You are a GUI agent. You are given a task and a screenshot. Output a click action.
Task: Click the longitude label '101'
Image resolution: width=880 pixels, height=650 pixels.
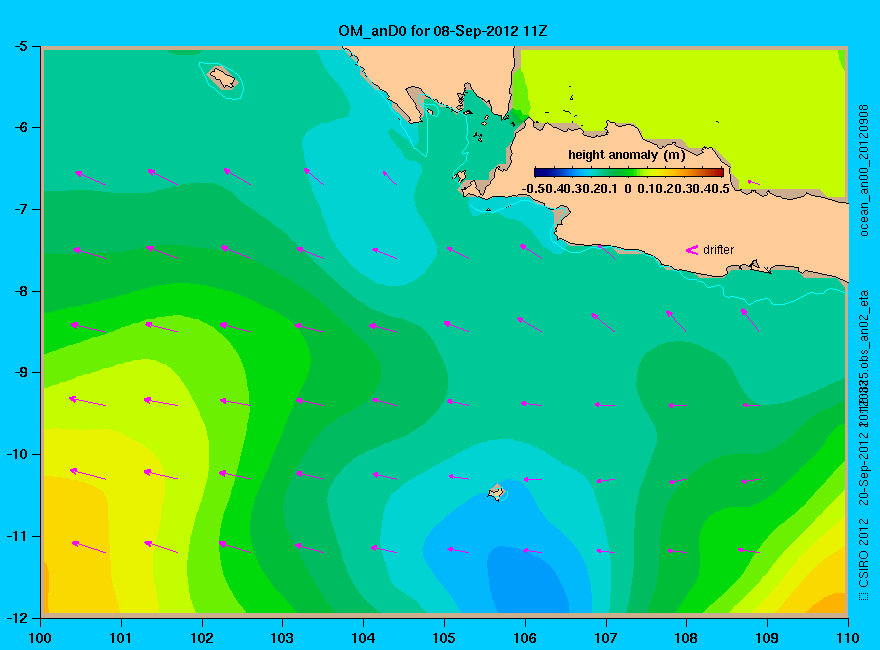point(121,638)
